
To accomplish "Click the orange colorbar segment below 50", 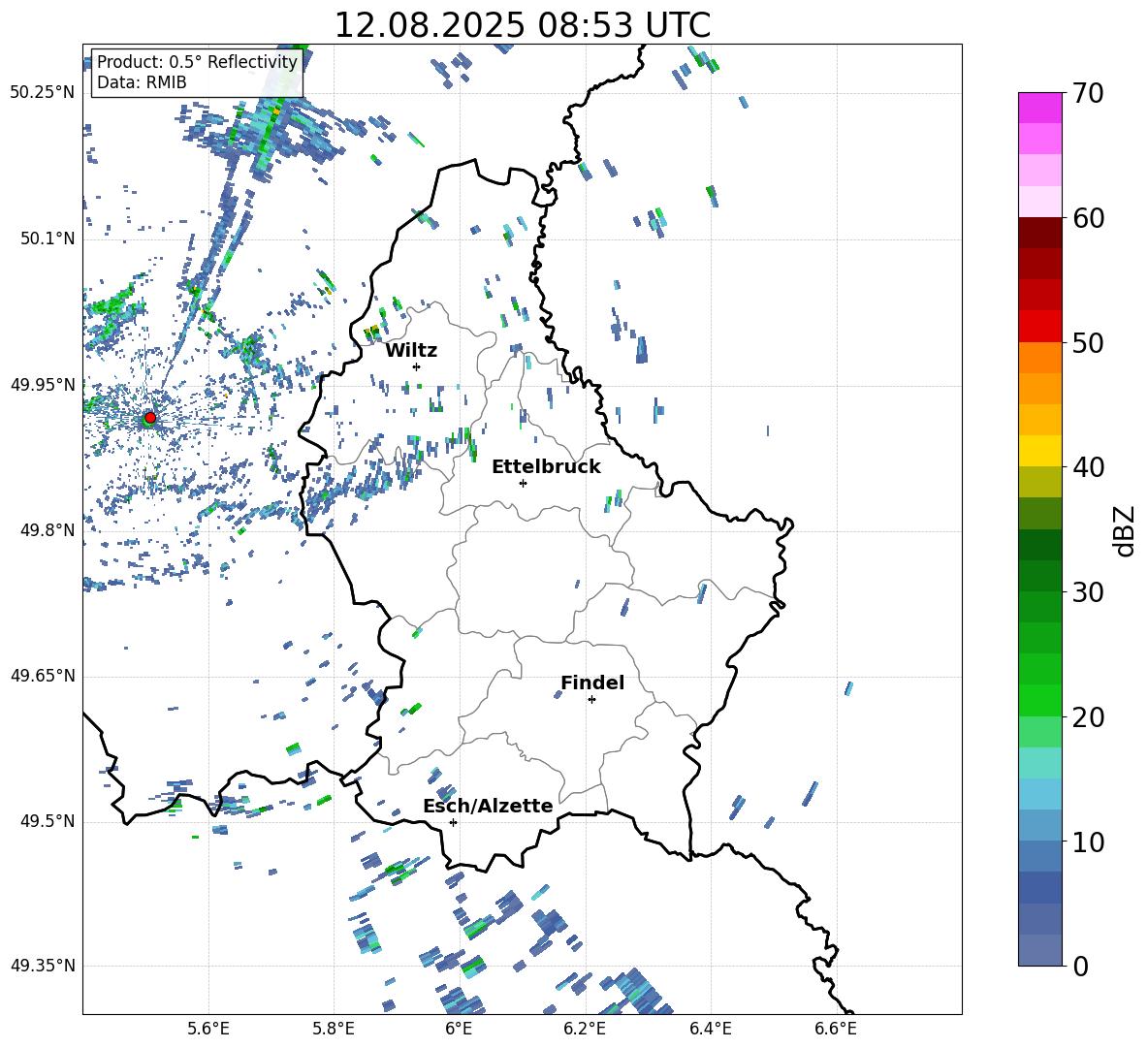I will pyautogui.click(x=1040, y=359).
